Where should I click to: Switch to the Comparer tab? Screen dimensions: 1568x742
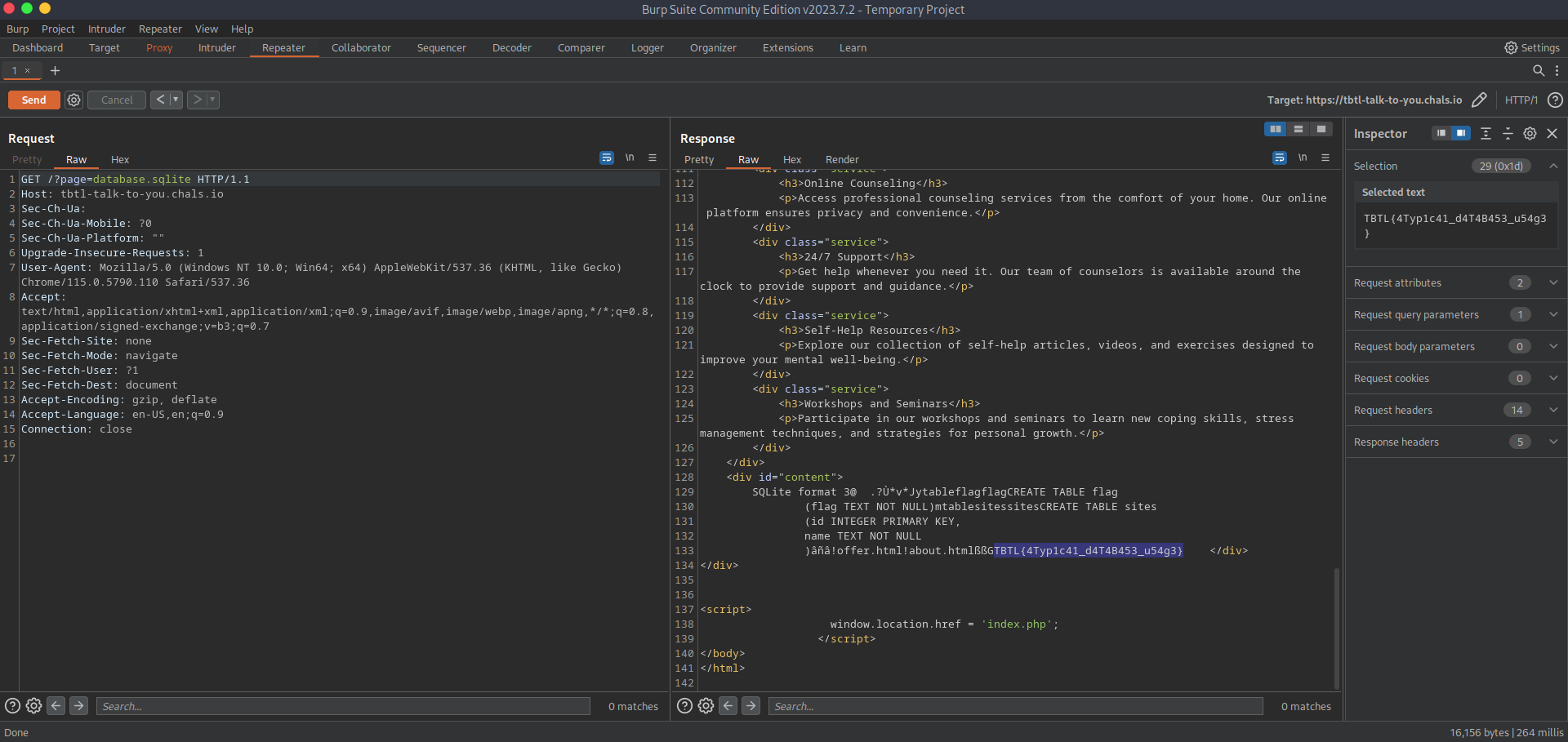coord(581,48)
